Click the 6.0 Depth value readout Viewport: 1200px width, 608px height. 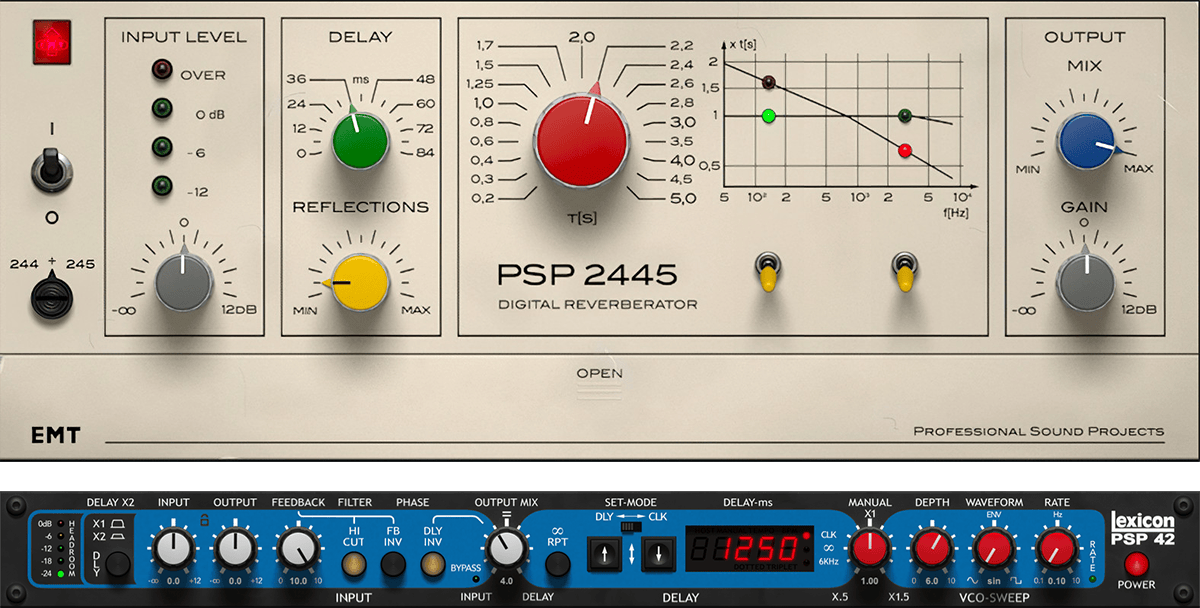[932, 581]
